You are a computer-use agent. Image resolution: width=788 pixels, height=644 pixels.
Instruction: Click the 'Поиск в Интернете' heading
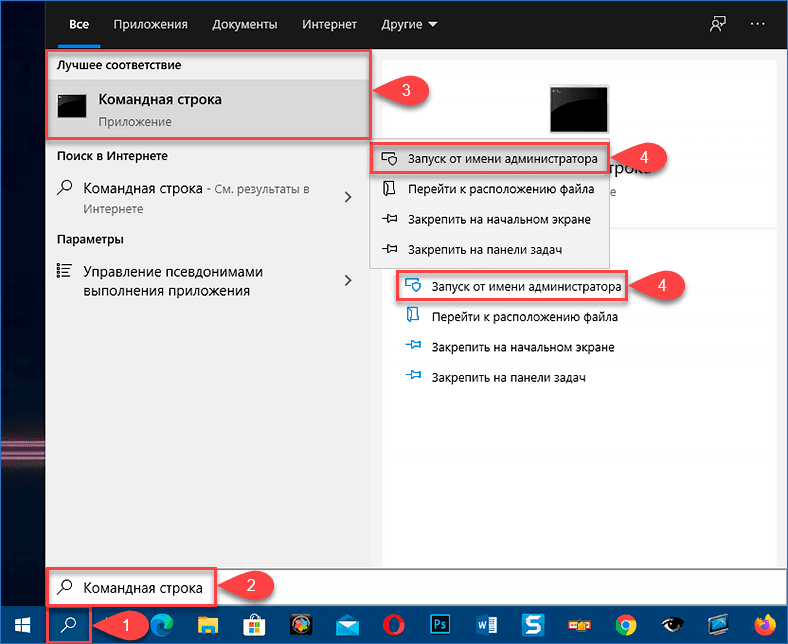(x=112, y=156)
